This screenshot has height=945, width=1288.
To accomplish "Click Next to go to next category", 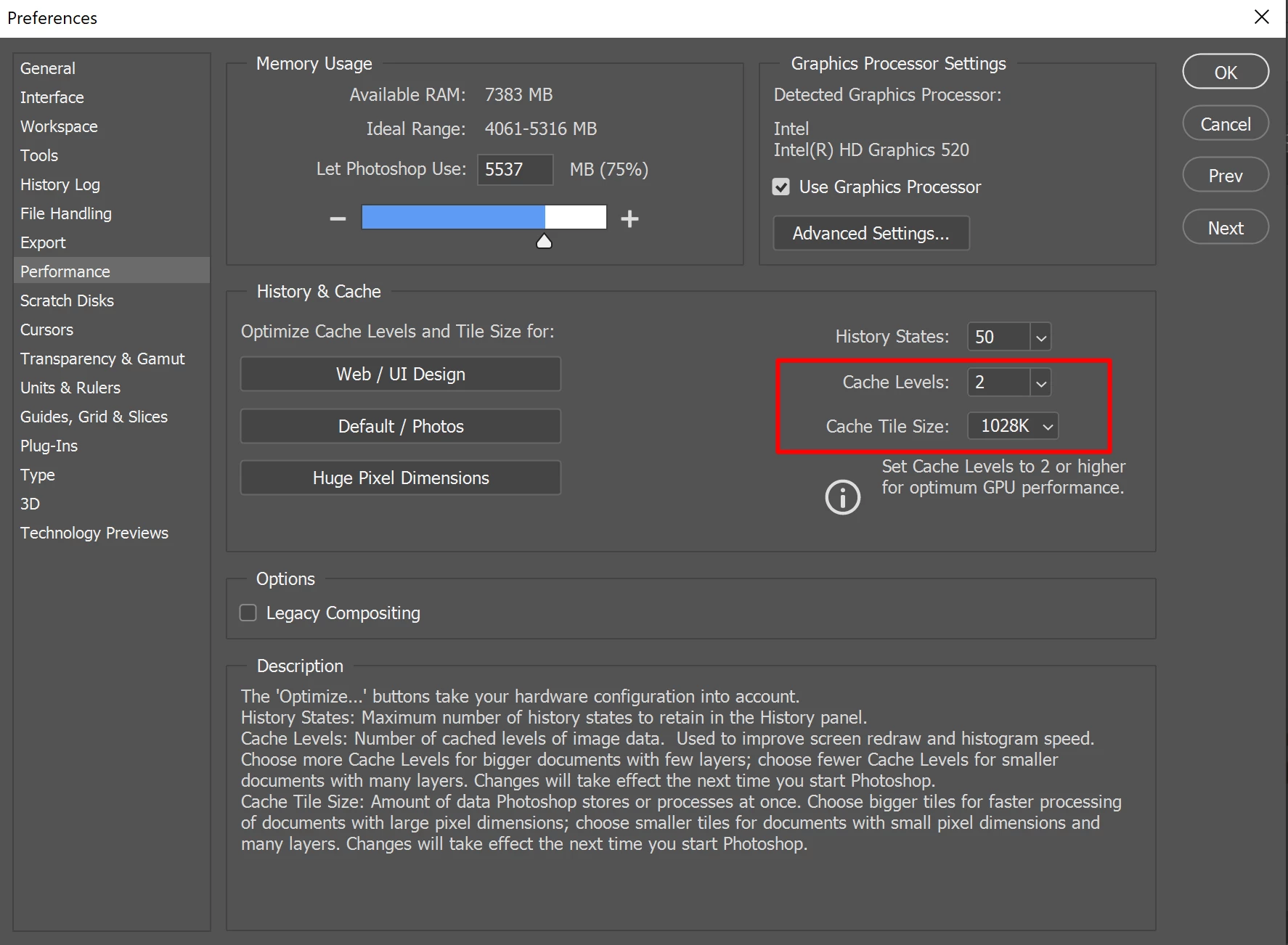I will (x=1226, y=228).
